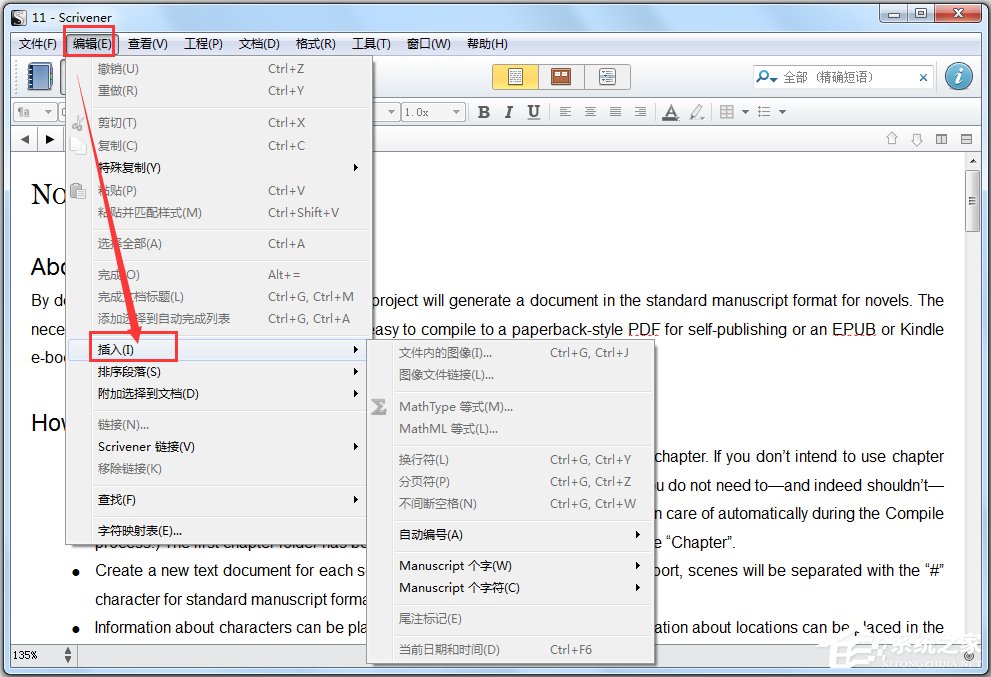Switch to outliner view mode
Viewport: 991px width, 677px height.
click(x=607, y=77)
